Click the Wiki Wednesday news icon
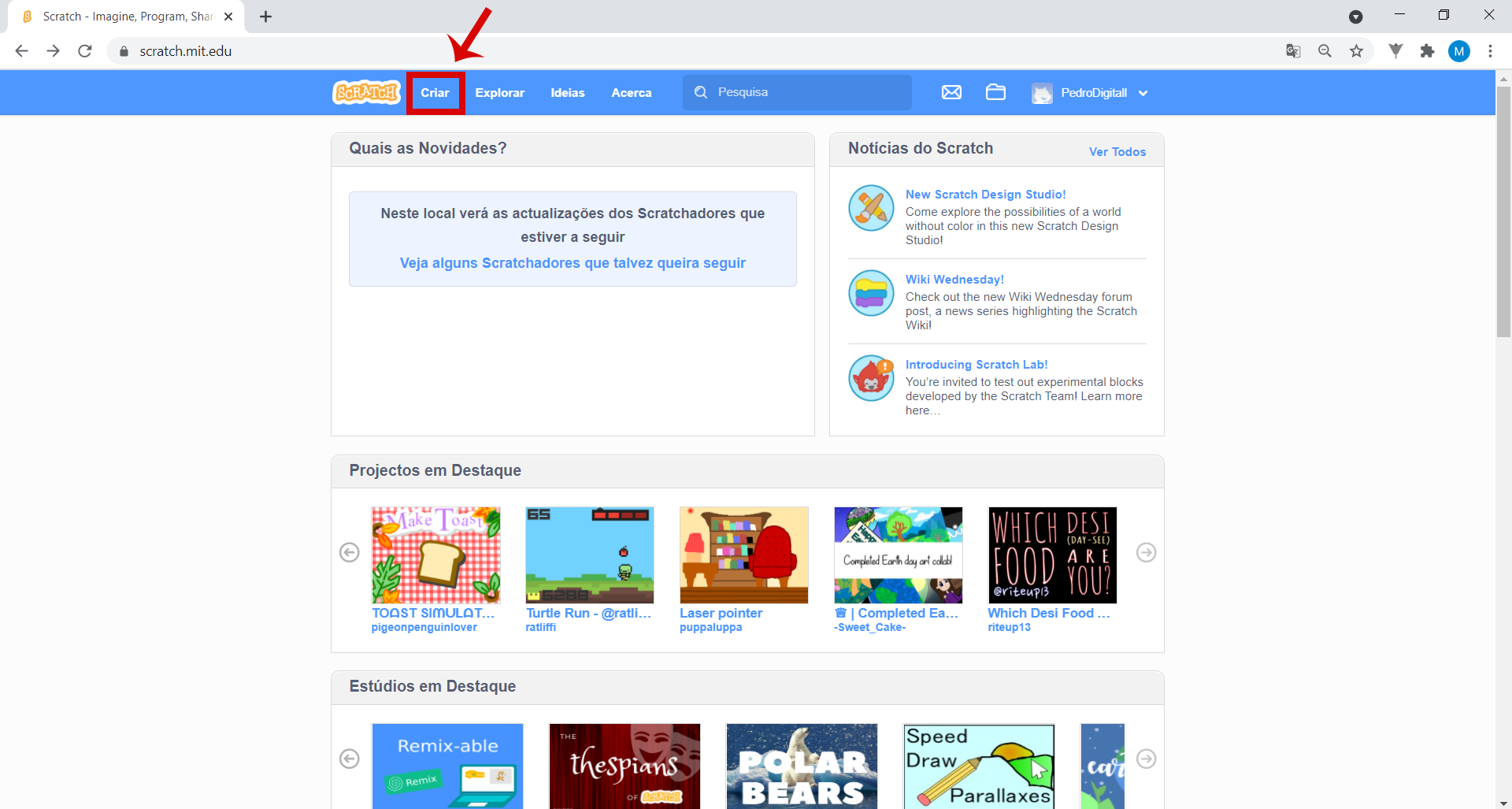 point(871,293)
